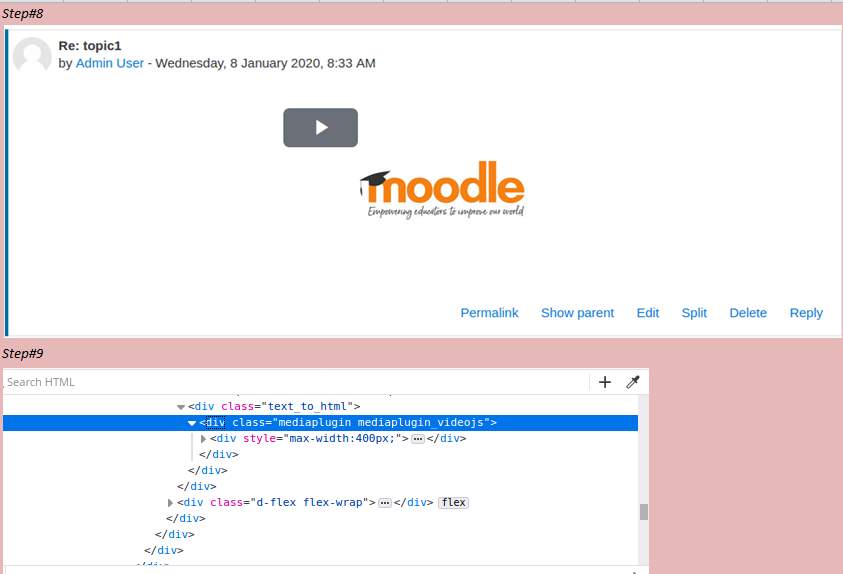Select the d-flex flex-wrap div row
Image resolution: width=843 pixels, height=574 pixels.
tap(320, 503)
